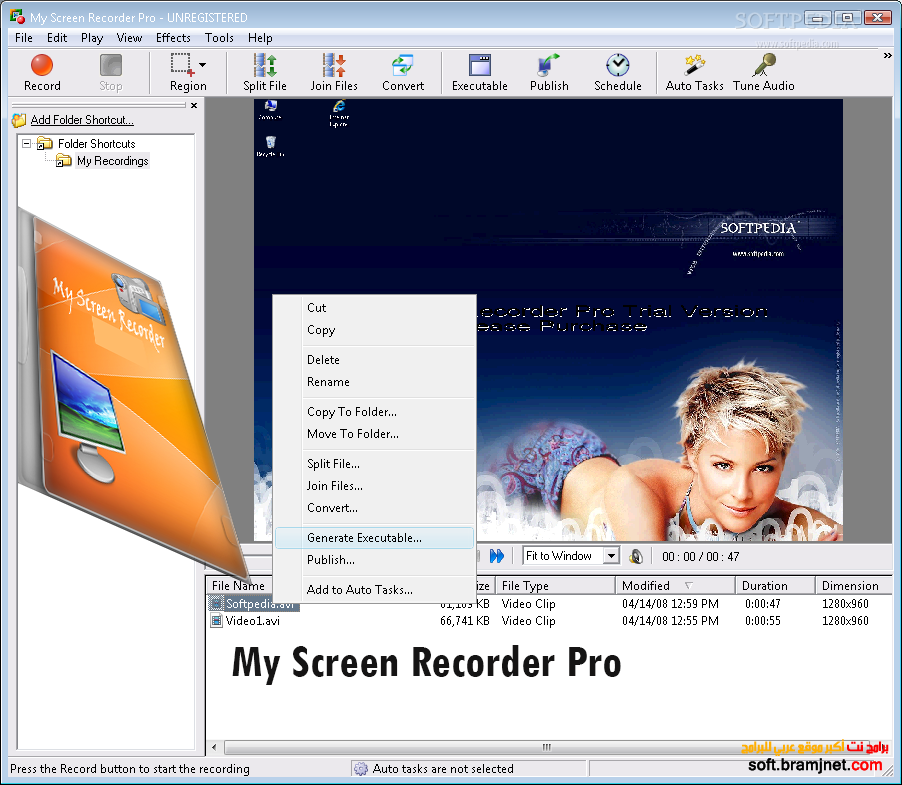Choose Add to Auto Tasks entry

(375, 589)
